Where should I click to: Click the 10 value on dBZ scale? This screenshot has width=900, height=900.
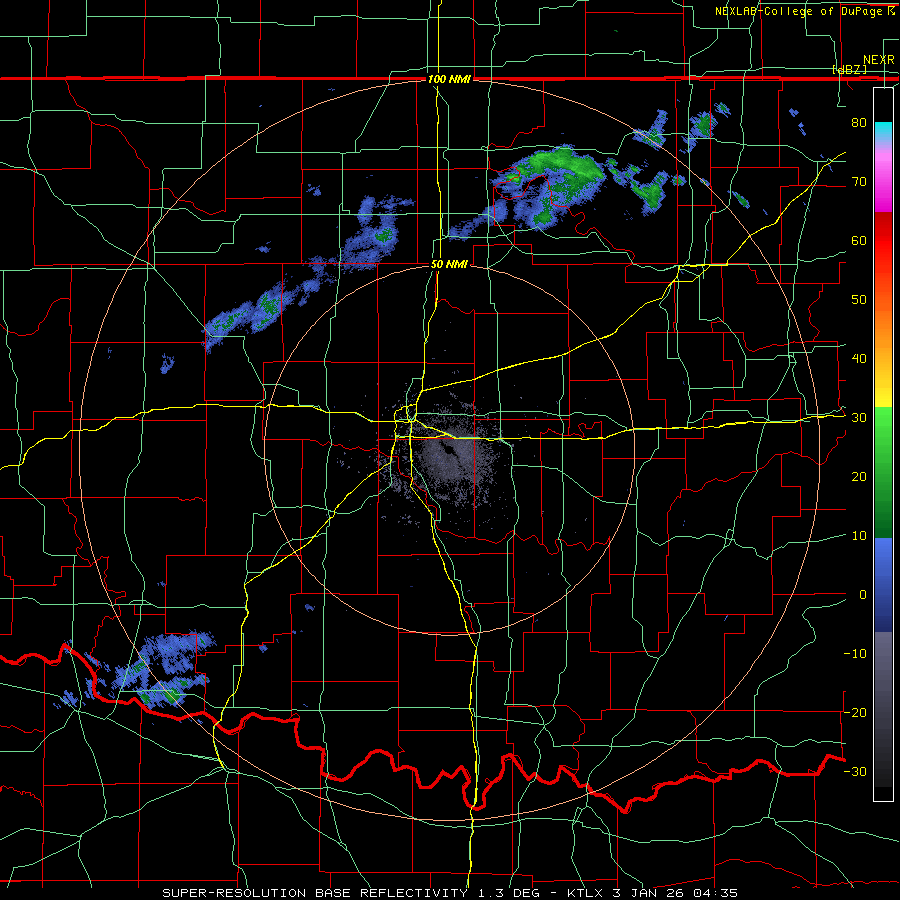coord(859,536)
